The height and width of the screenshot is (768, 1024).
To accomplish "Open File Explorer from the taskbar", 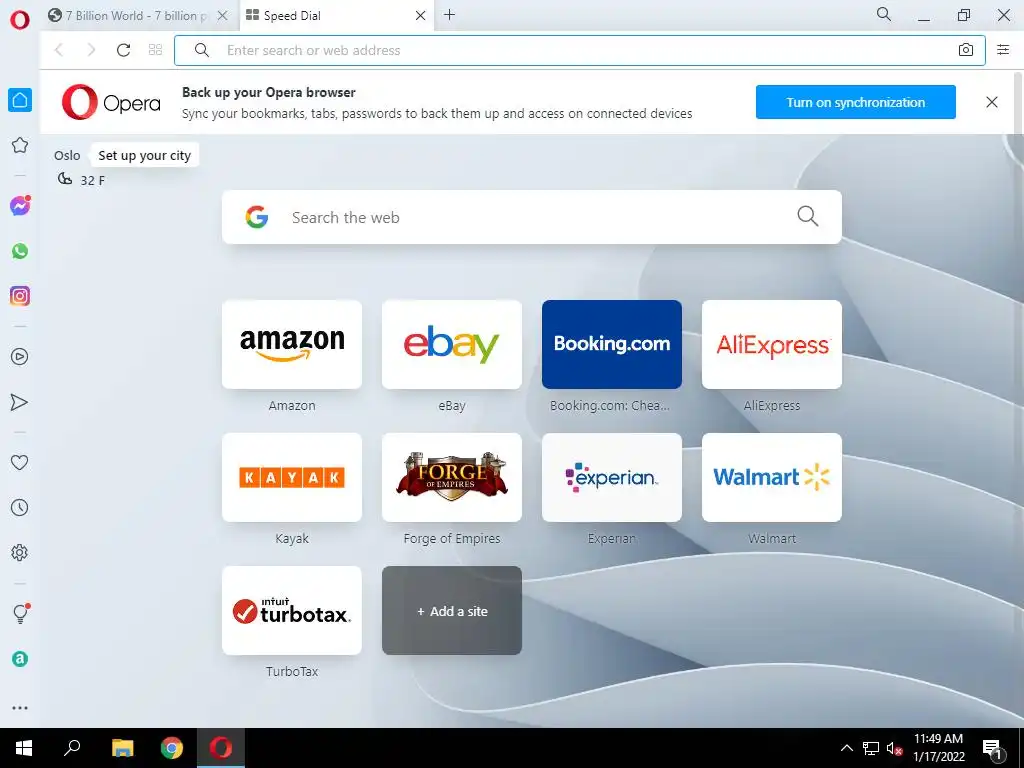I will click(x=122, y=748).
